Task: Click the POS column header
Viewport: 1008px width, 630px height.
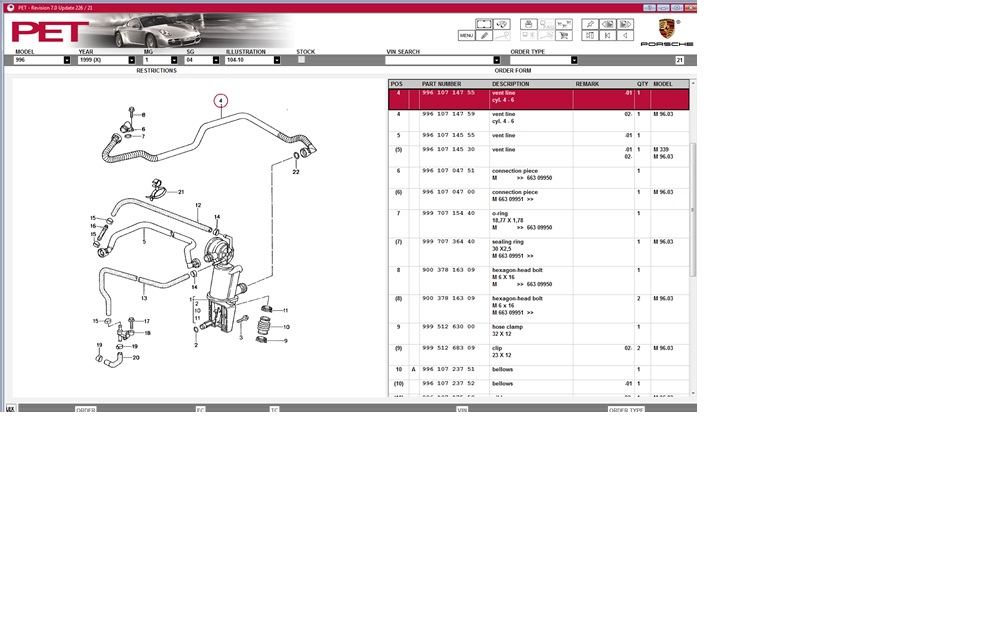Action: 397,84
